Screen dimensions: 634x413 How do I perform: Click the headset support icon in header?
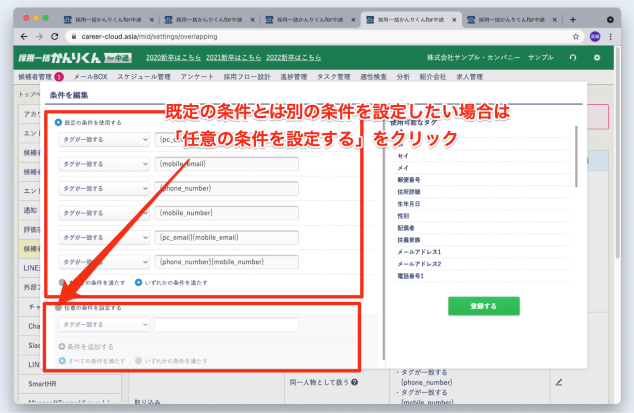tap(572, 58)
